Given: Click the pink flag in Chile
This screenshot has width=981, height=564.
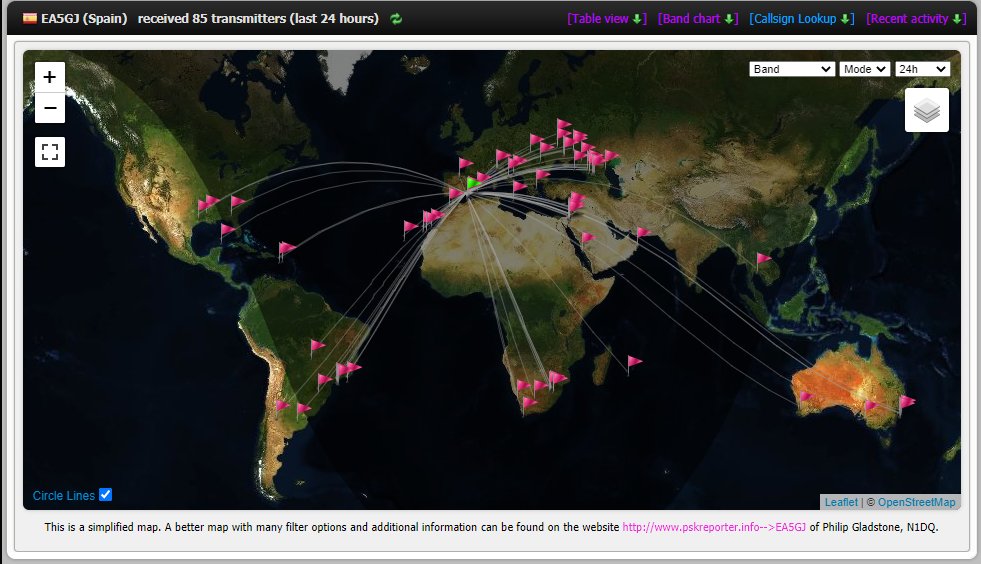Looking at the screenshot, I should pyautogui.click(x=282, y=407).
